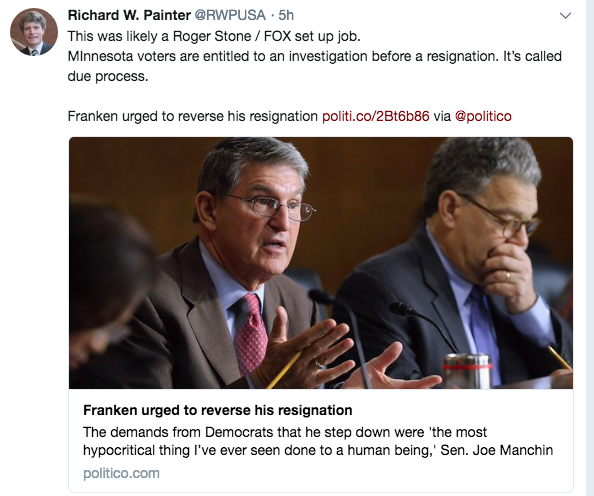The width and height of the screenshot is (594, 496).
Task: Click the 'MInnesota voters are entitled' sentence
Action: pos(314,56)
